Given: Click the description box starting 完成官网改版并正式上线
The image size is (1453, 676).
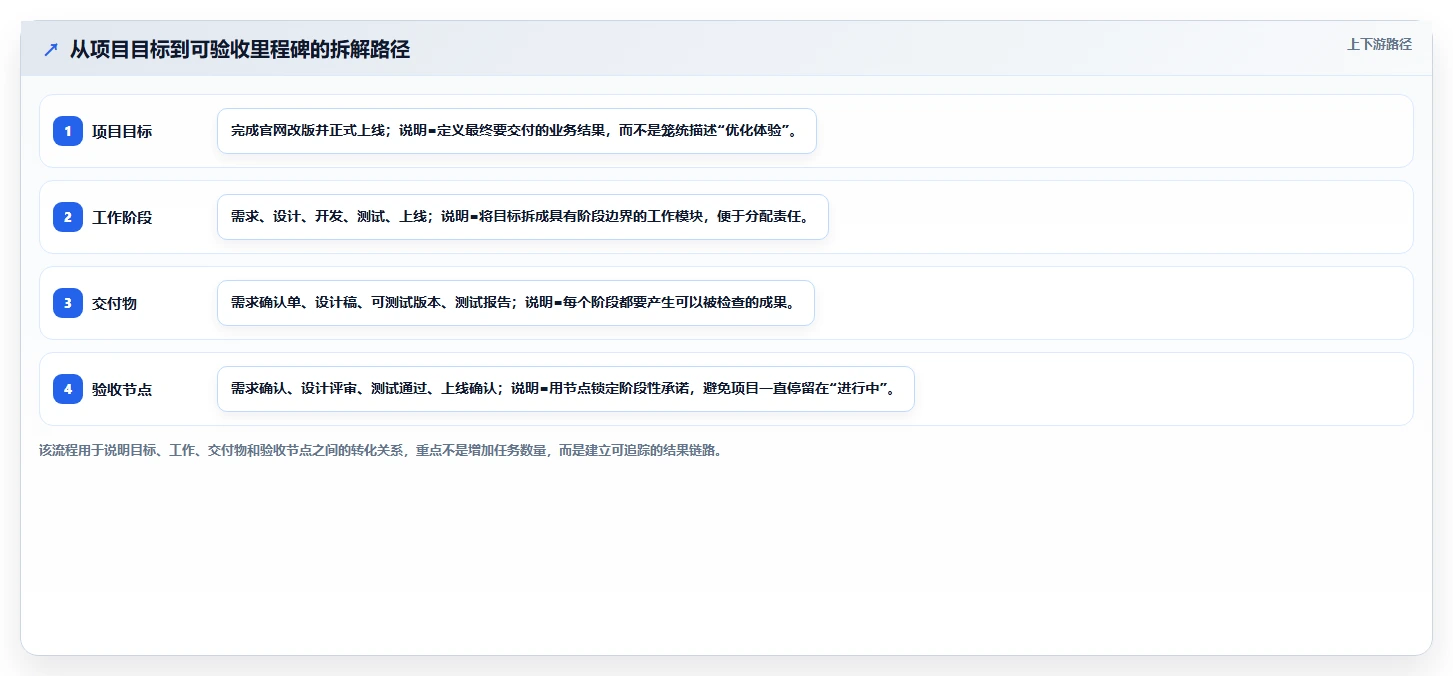Looking at the screenshot, I should pyautogui.click(x=517, y=131).
